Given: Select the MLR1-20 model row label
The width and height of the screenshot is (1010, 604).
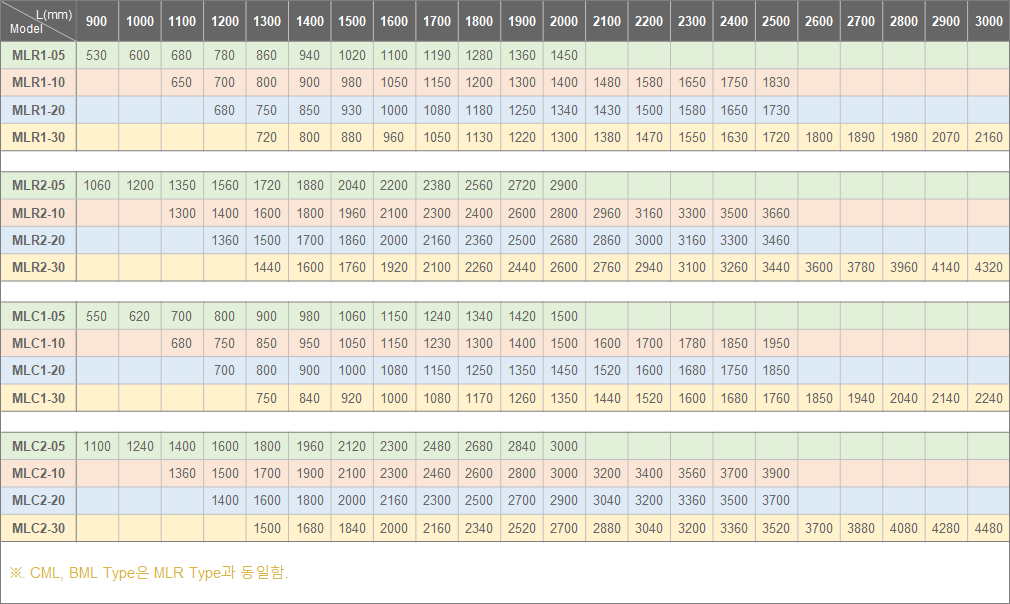Looking at the screenshot, I should (x=38, y=110).
